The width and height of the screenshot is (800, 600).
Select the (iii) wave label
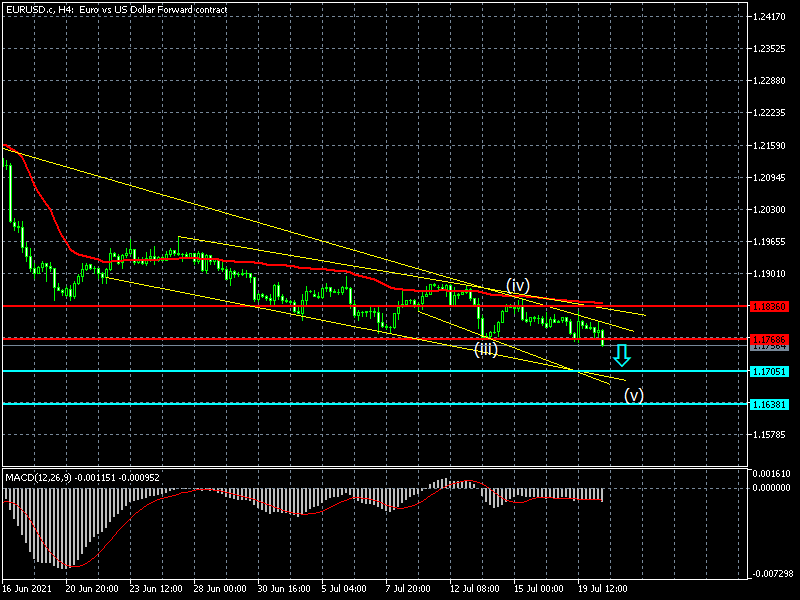[x=486, y=349]
